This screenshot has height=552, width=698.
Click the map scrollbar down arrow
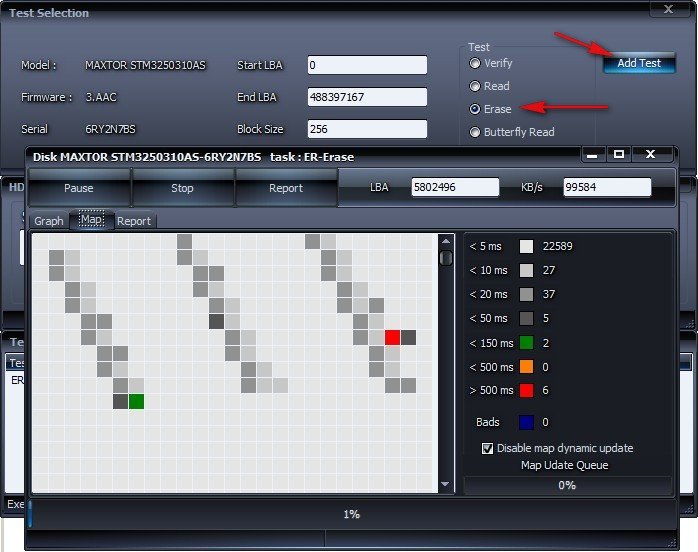tap(446, 485)
